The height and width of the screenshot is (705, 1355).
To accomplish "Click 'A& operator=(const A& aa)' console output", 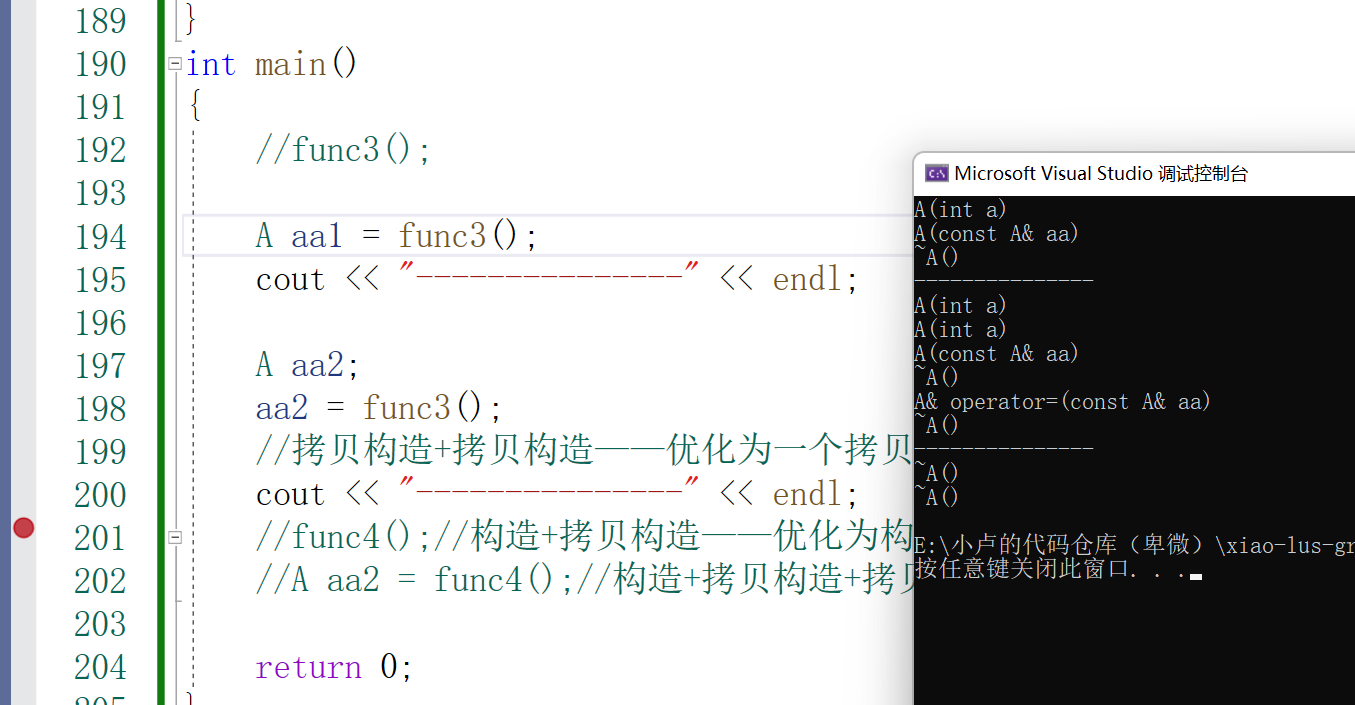I will [1062, 402].
